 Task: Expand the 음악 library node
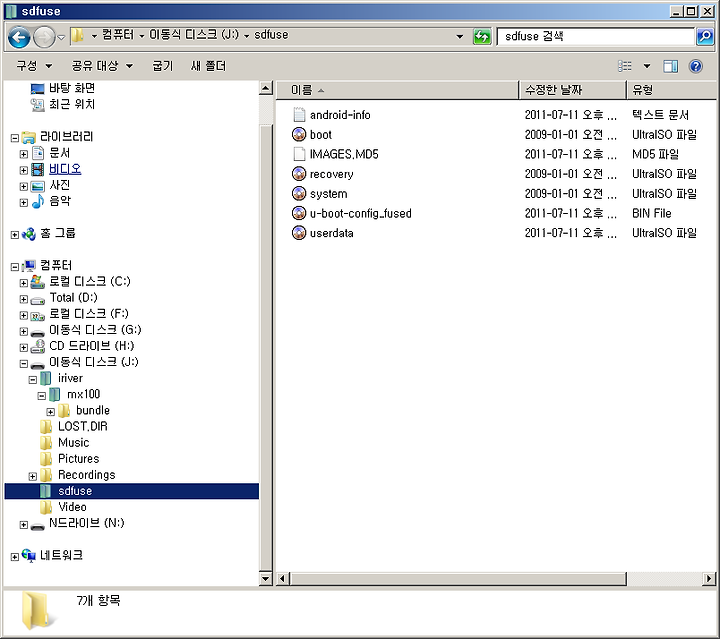(x=23, y=202)
